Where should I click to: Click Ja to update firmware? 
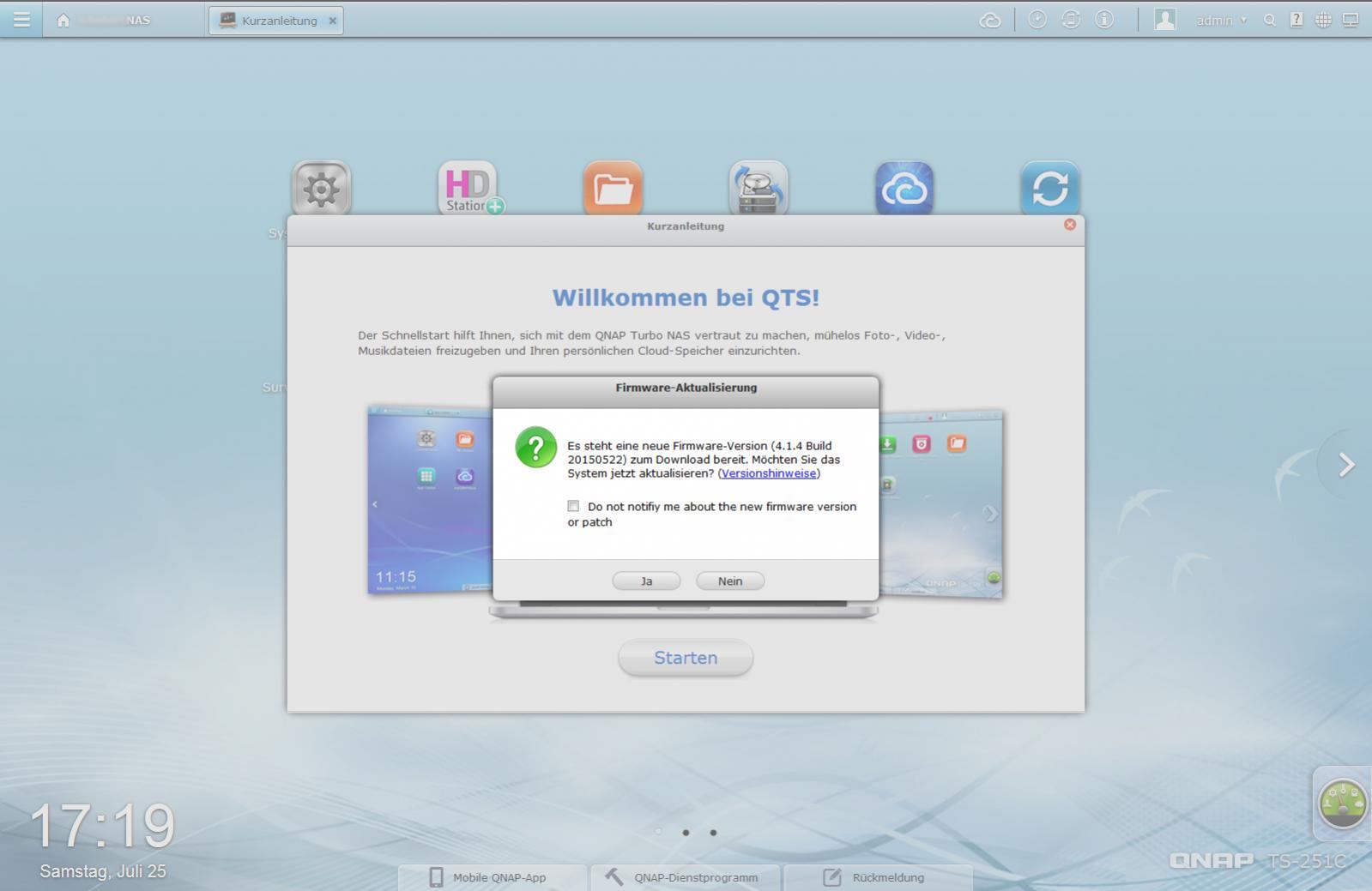tap(646, 581)
